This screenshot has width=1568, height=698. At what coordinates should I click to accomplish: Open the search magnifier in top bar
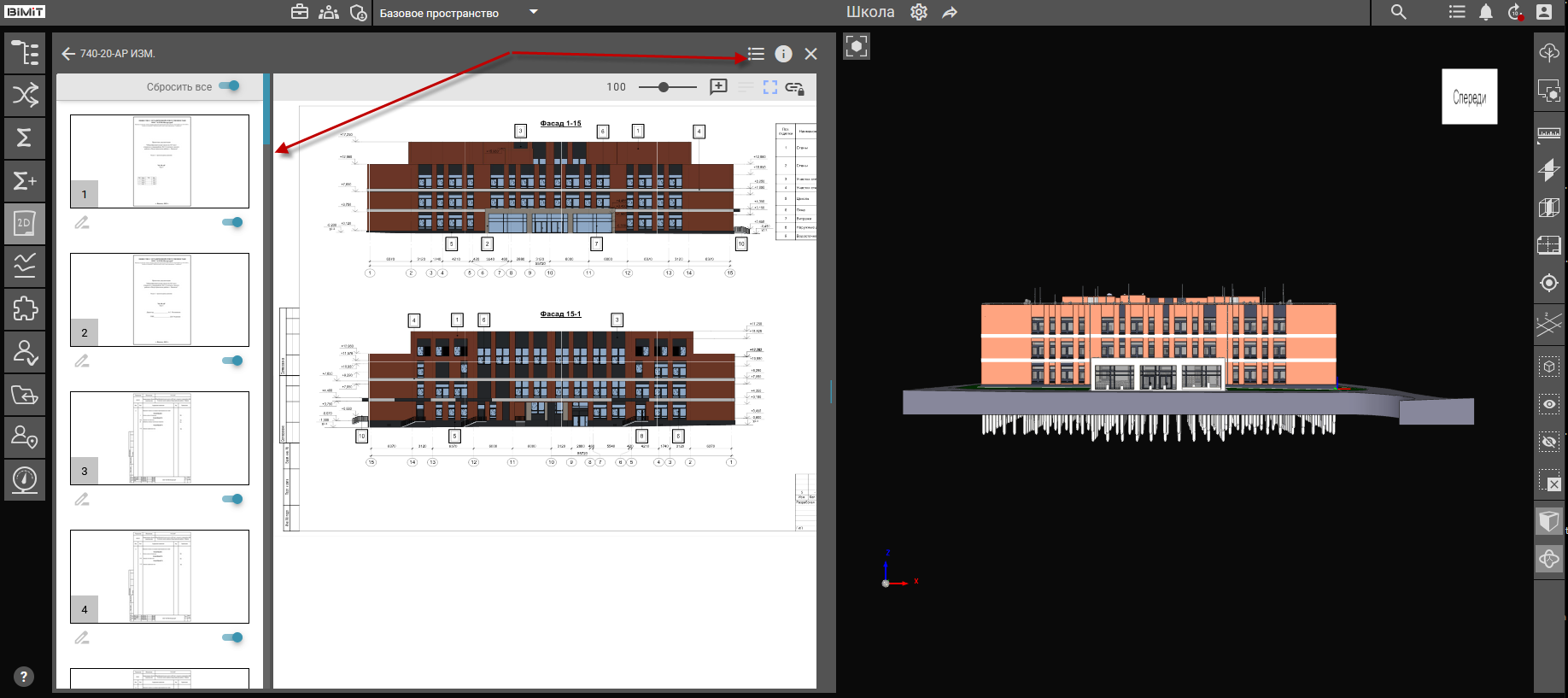coord(1398,12)
